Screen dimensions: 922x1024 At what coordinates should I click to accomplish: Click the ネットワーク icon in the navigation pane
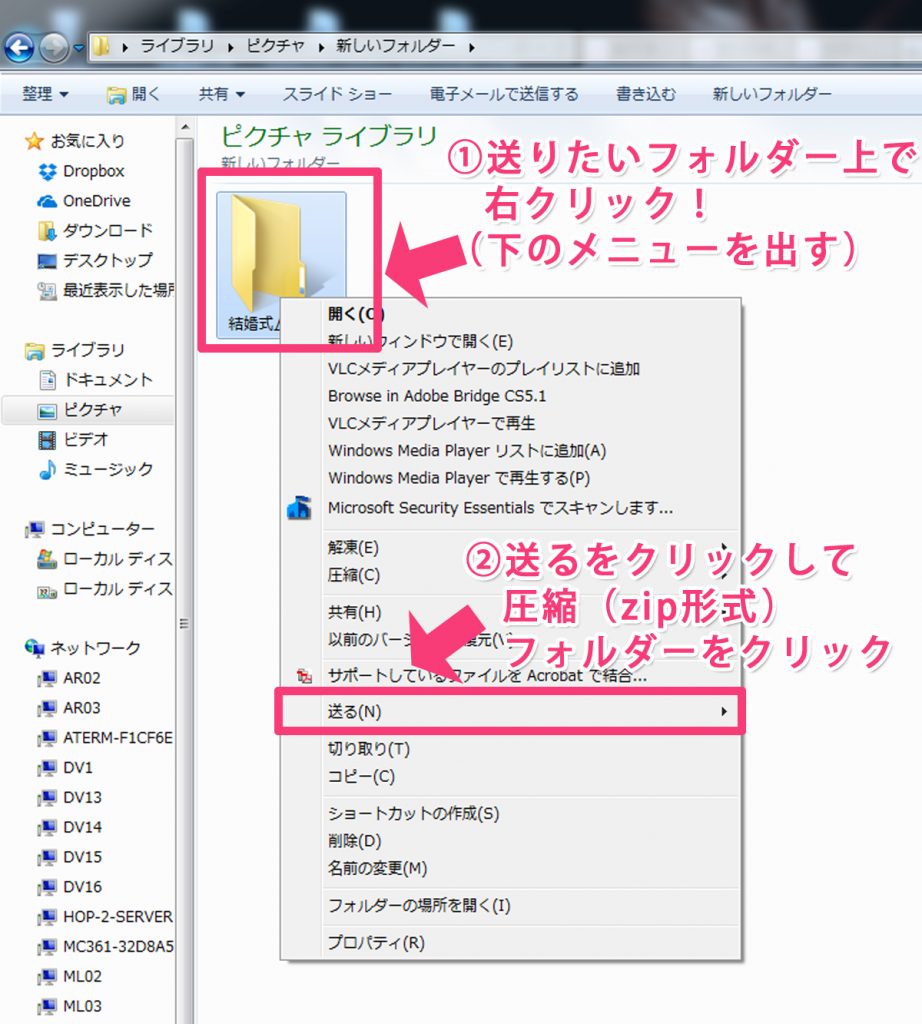tap(34, 648)
